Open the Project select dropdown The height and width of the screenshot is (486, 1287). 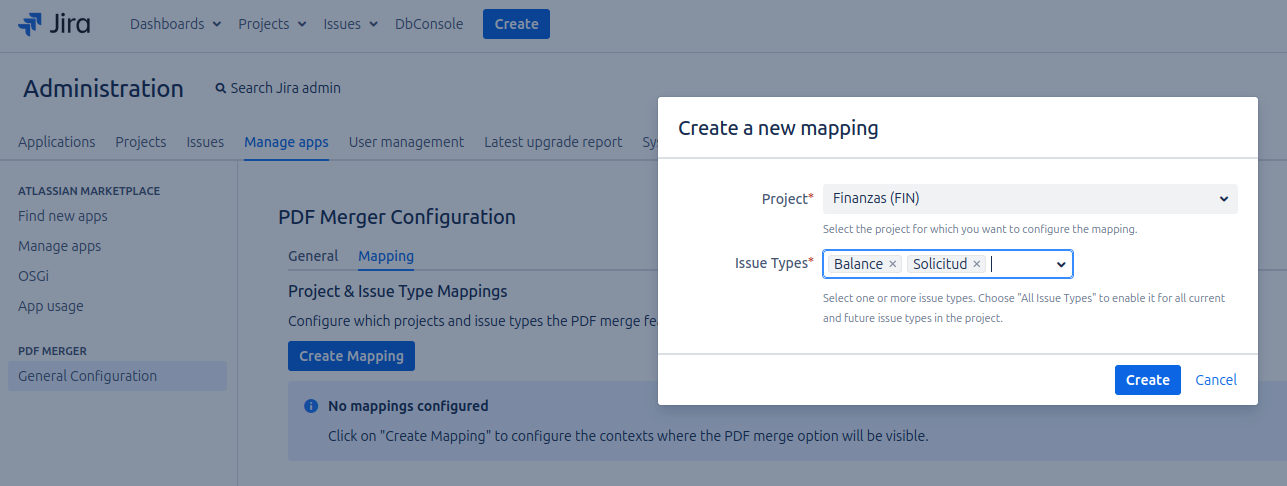click(1029, 199)
